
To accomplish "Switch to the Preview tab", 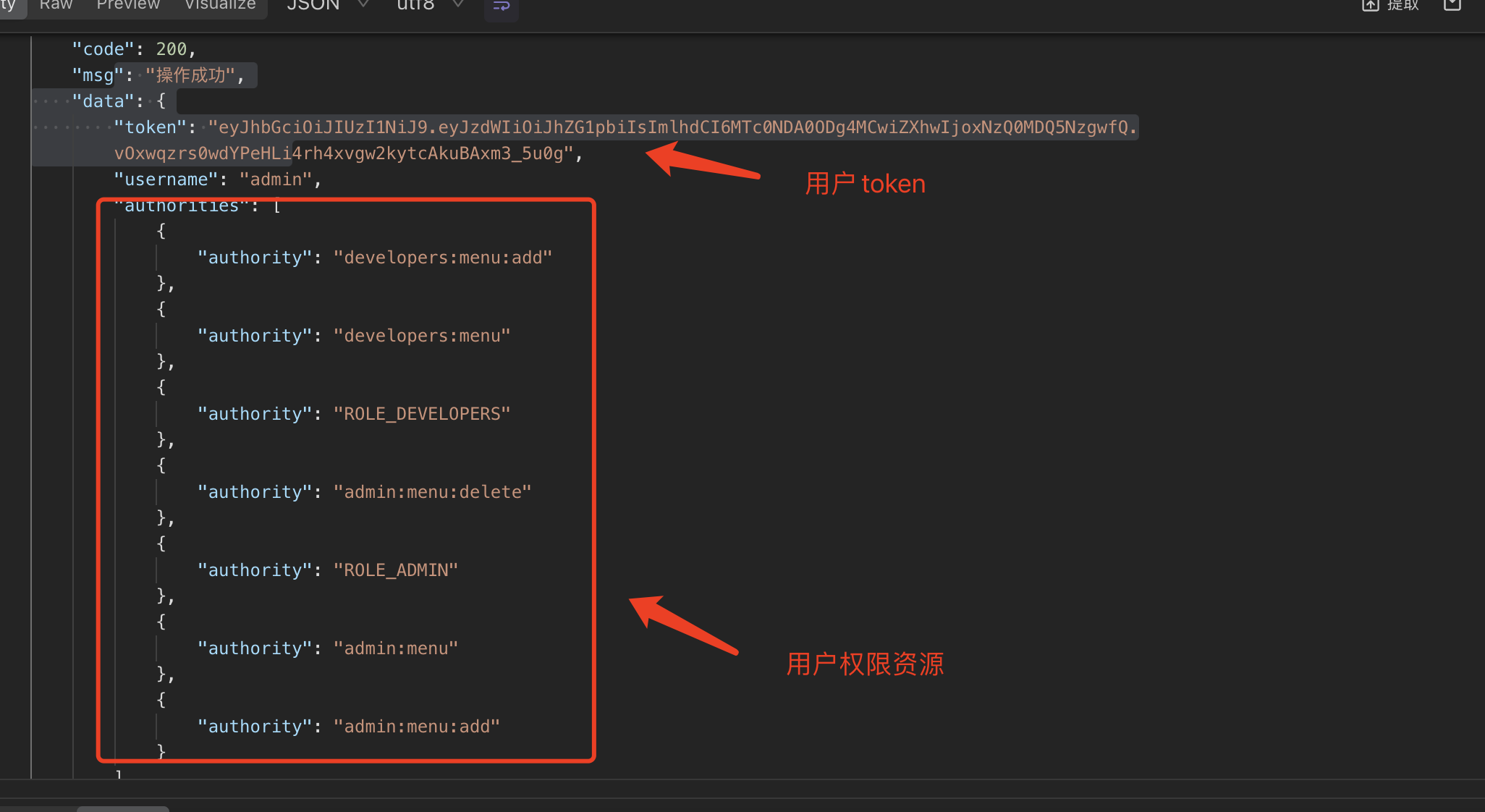I will (x=128, y=5).
